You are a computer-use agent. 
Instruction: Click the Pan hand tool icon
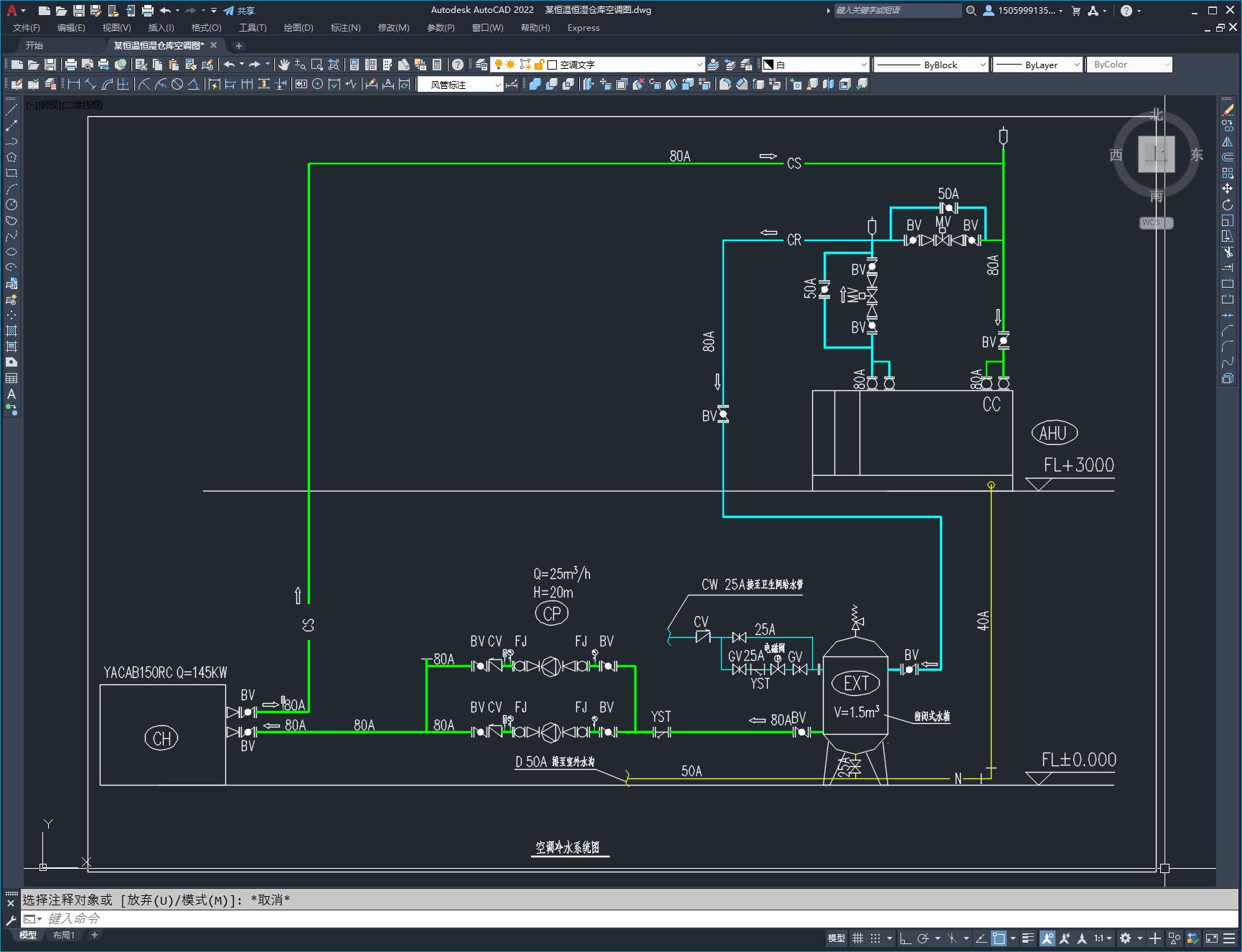284,65
